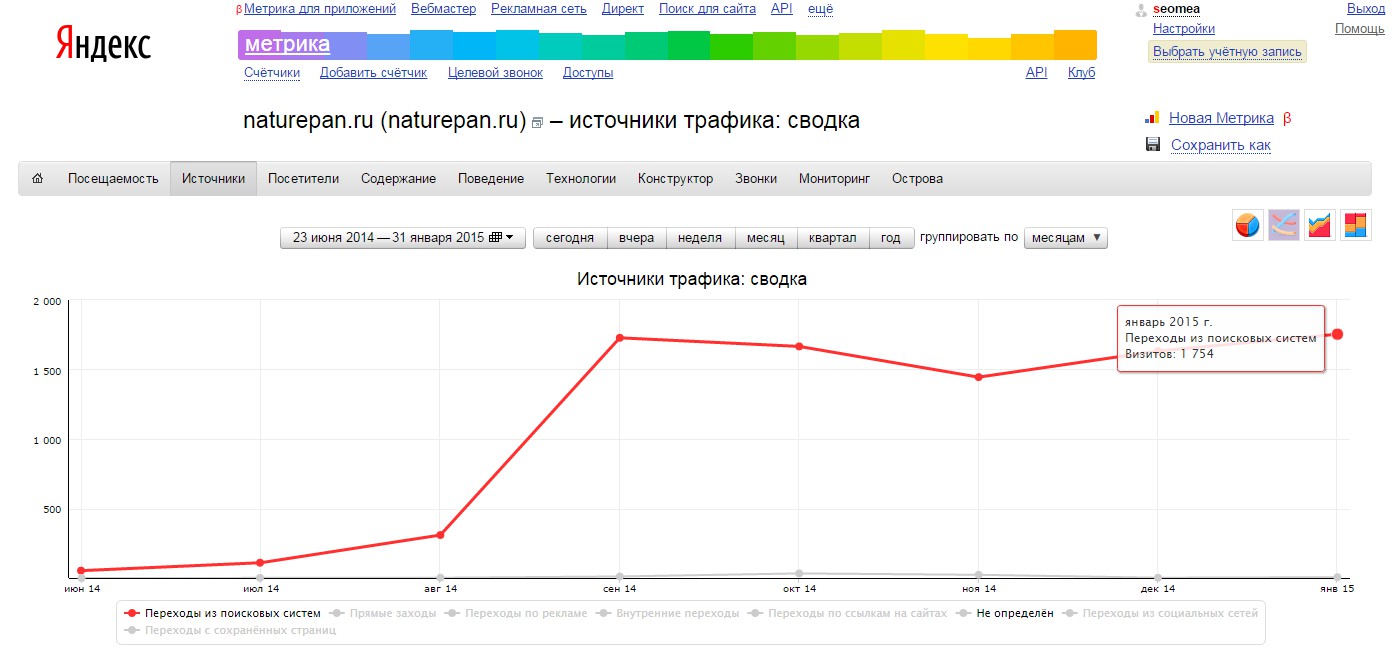Open the Вебмастер link
This screenshot has width=1395, height=657.
click(443, 9)
